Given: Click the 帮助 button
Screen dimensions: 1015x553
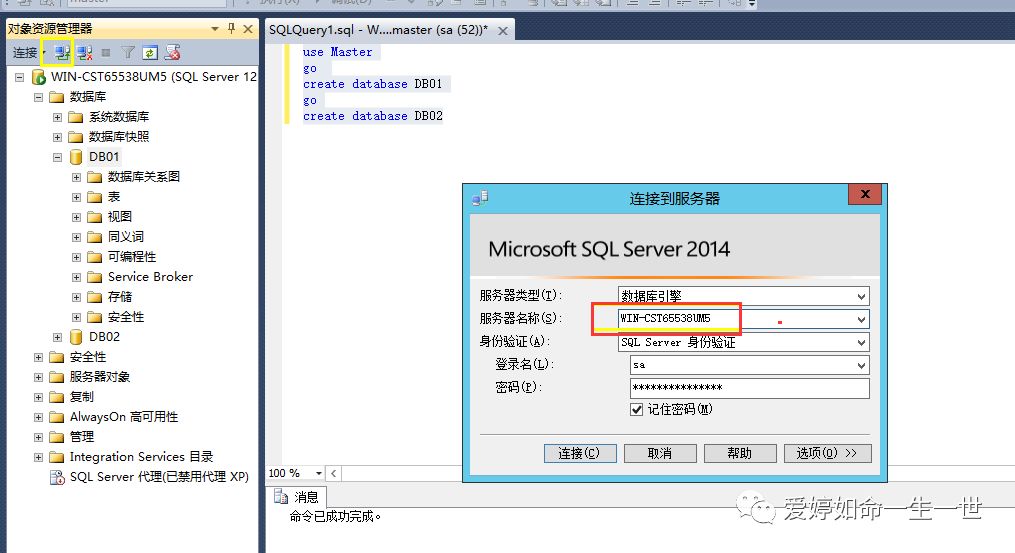Looking at the screenshot, I should pos(740,453).
